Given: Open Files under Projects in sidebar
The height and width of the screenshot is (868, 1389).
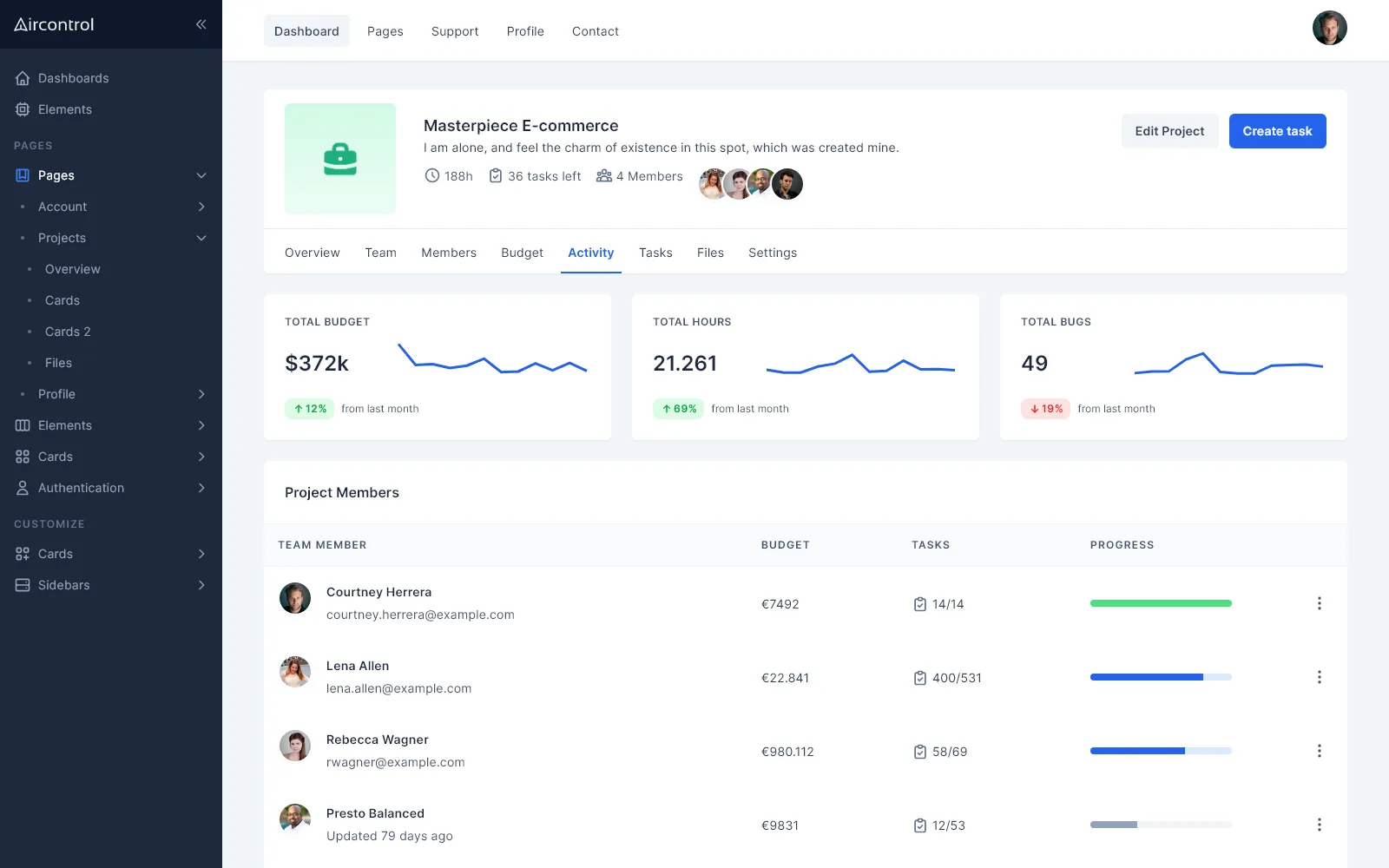Looking at the screenshot, I should coord(58,363).
